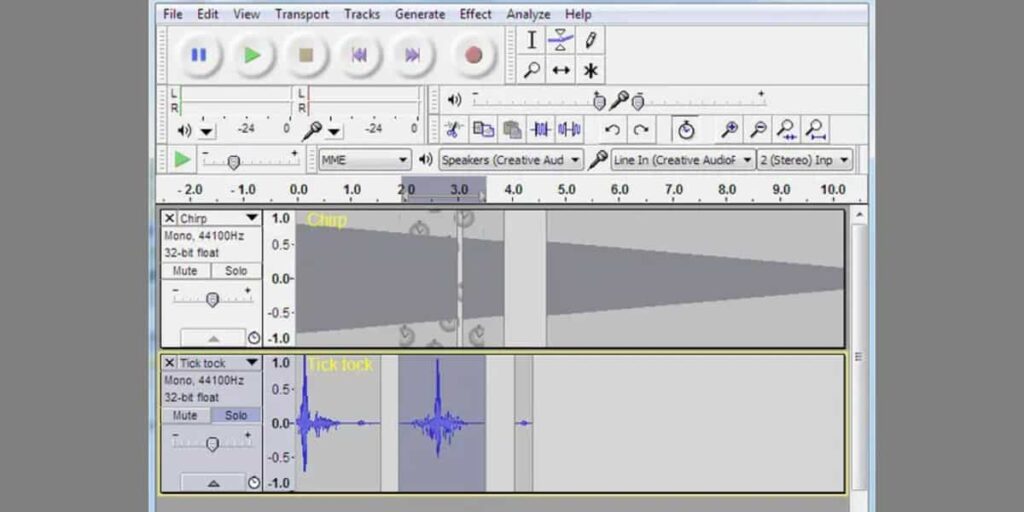
Task: Stop playback with the Stop button
Action: click(x=306, y=56)
